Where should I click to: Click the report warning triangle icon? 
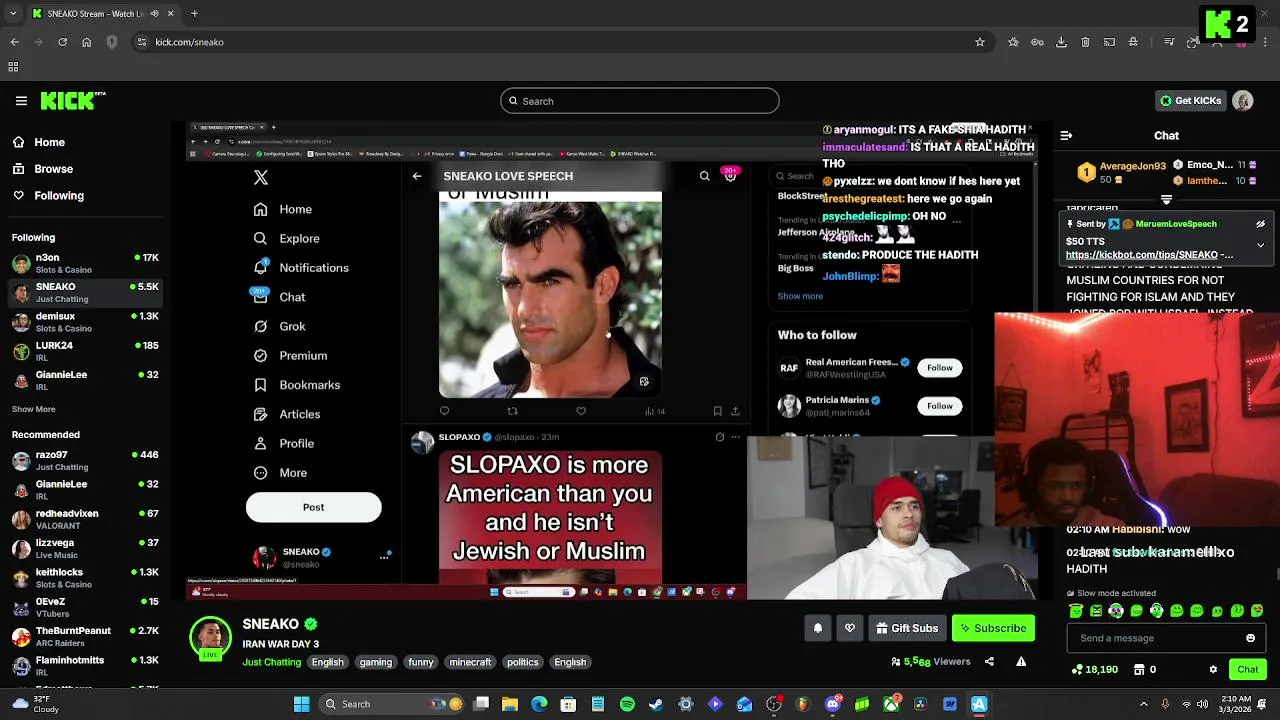1021,661
